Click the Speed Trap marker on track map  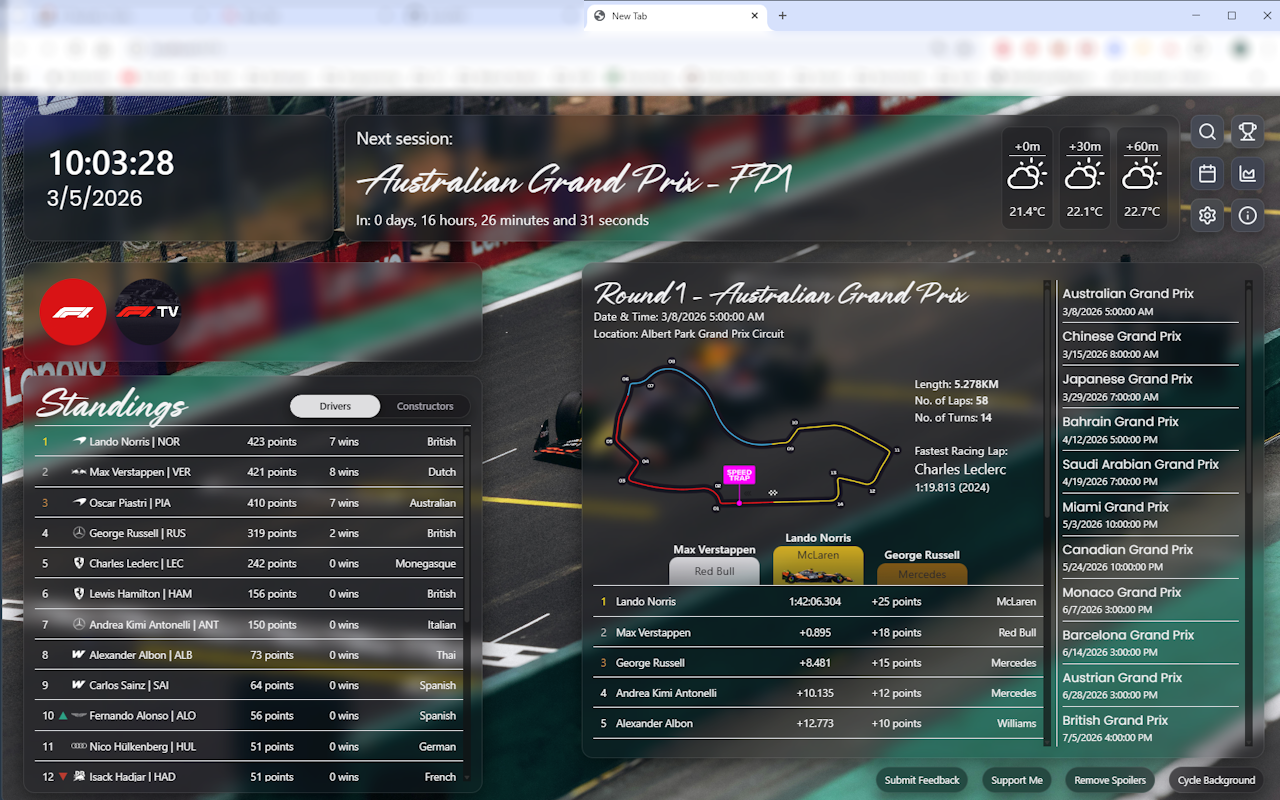739,475
